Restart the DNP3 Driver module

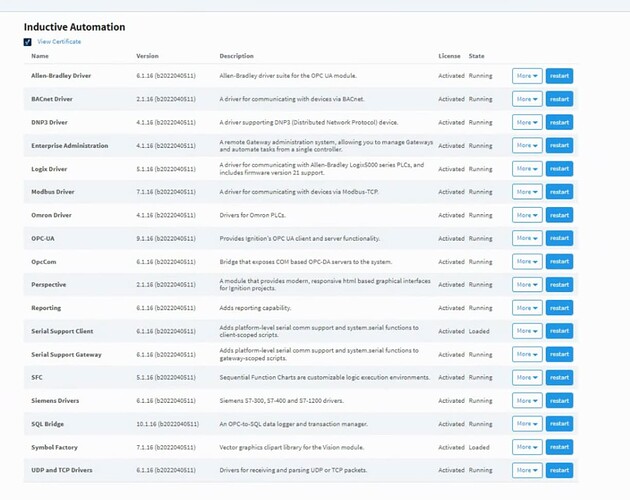559,122
